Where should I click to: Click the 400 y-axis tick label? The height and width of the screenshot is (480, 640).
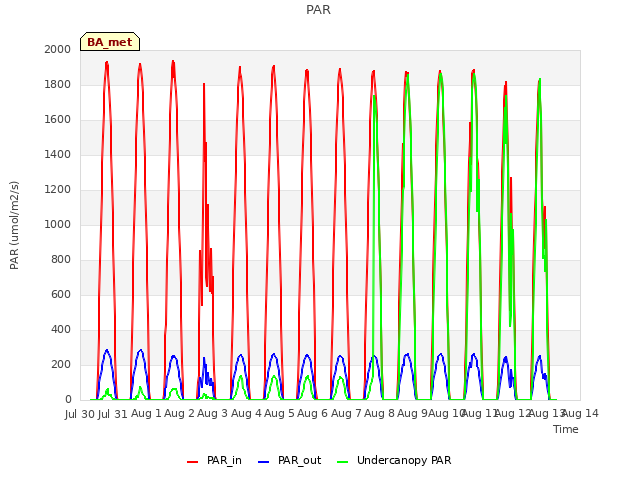[61, 329]
